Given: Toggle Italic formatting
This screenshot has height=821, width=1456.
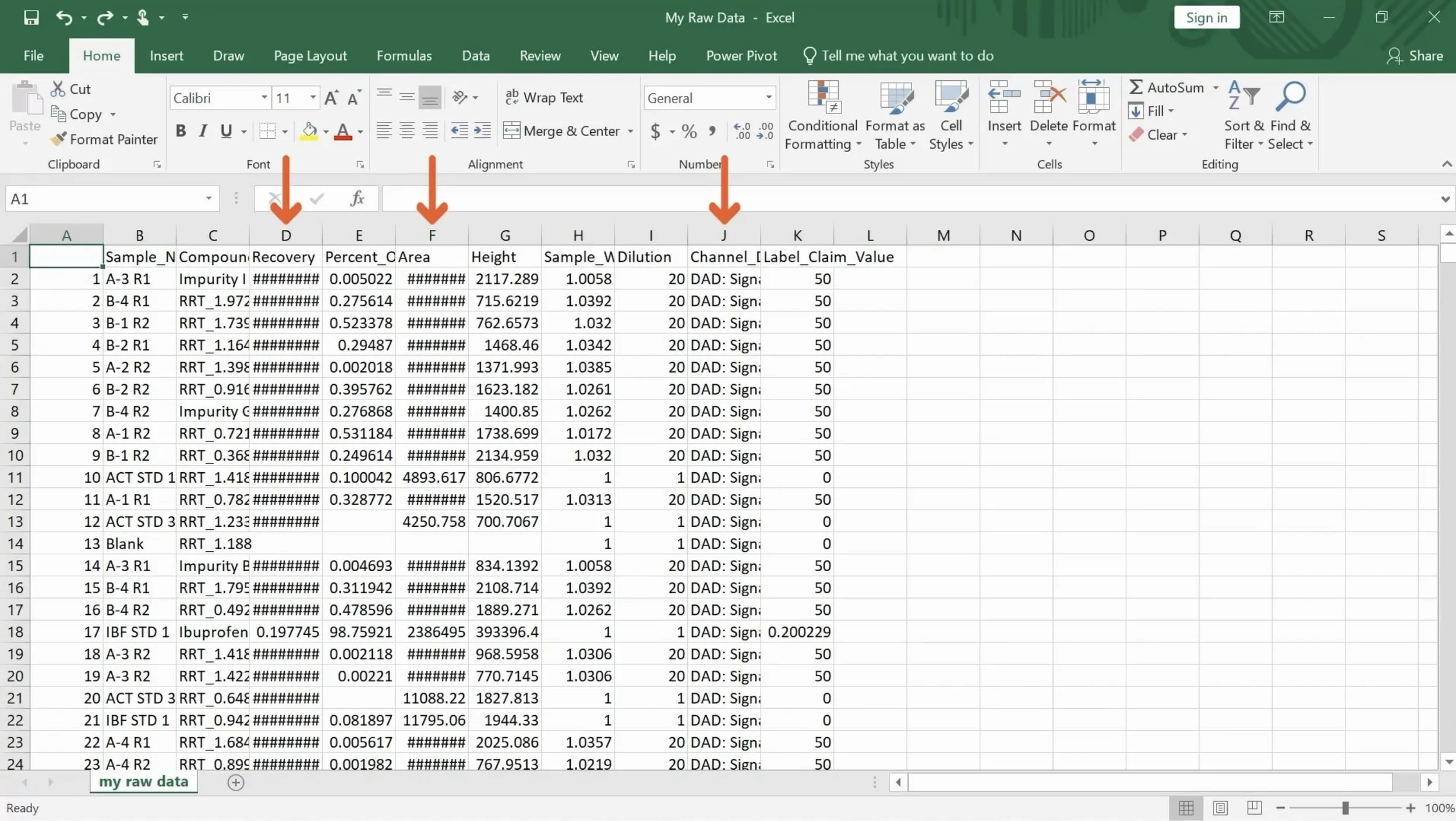Looking at the screenshot, I should (x=203, y=131).
